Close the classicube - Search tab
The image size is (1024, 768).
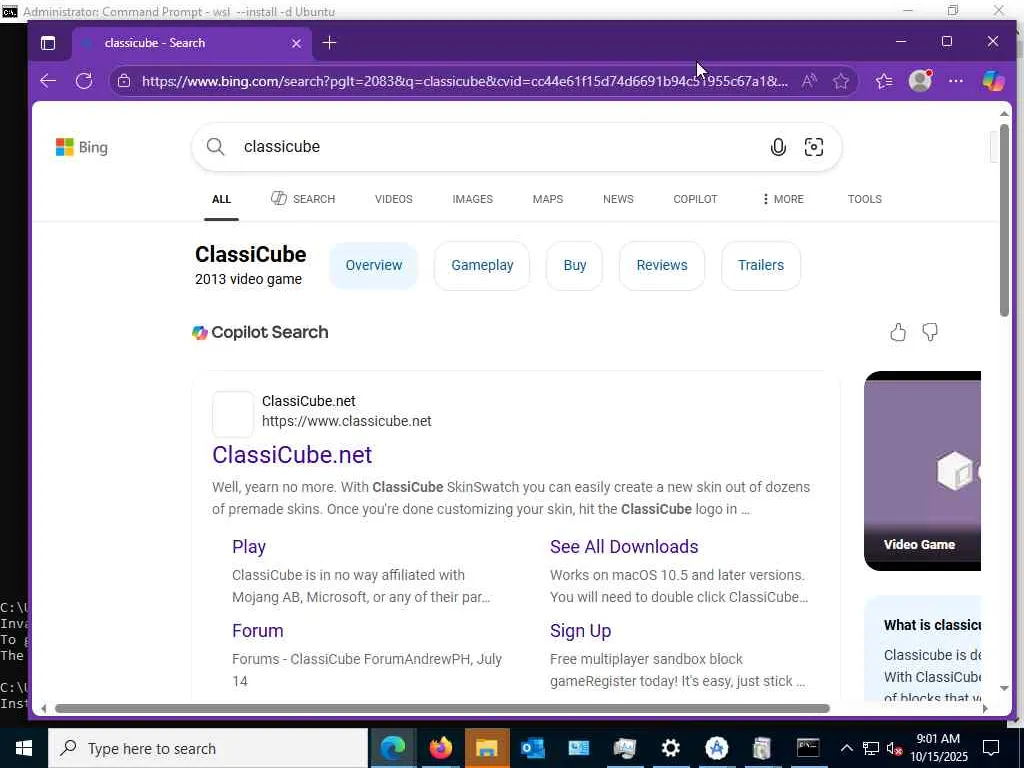click(296, 43)
